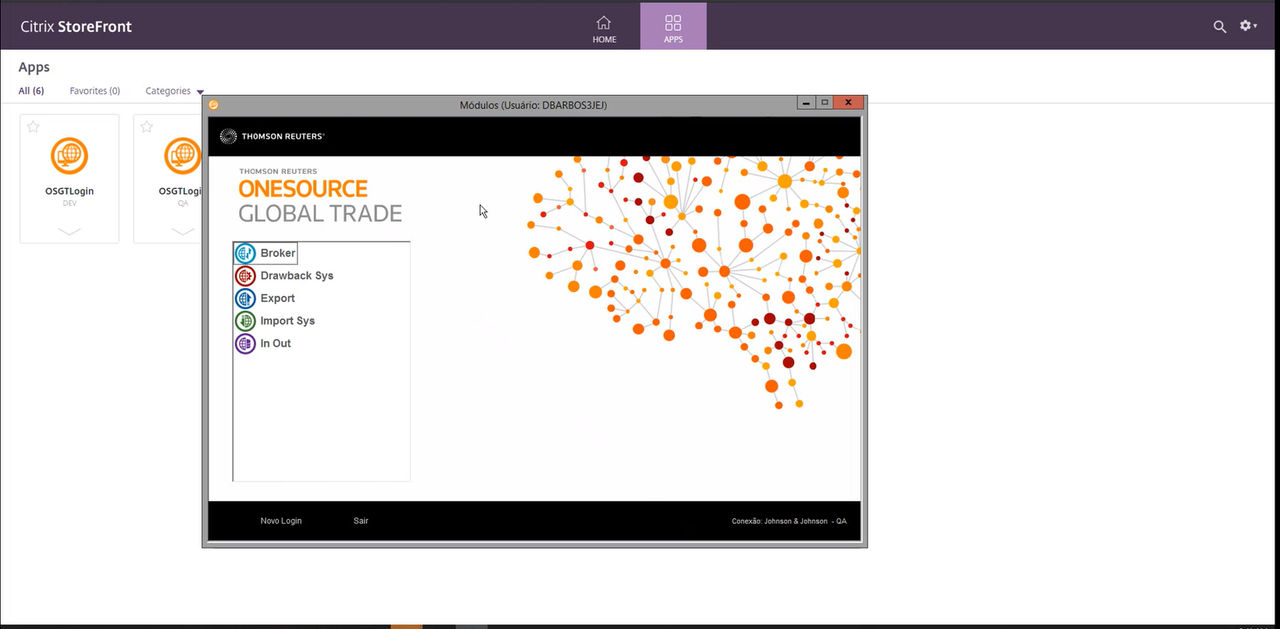1280x629 pixels.
Task: Show the All (6) apps filter
Action: 31,91
